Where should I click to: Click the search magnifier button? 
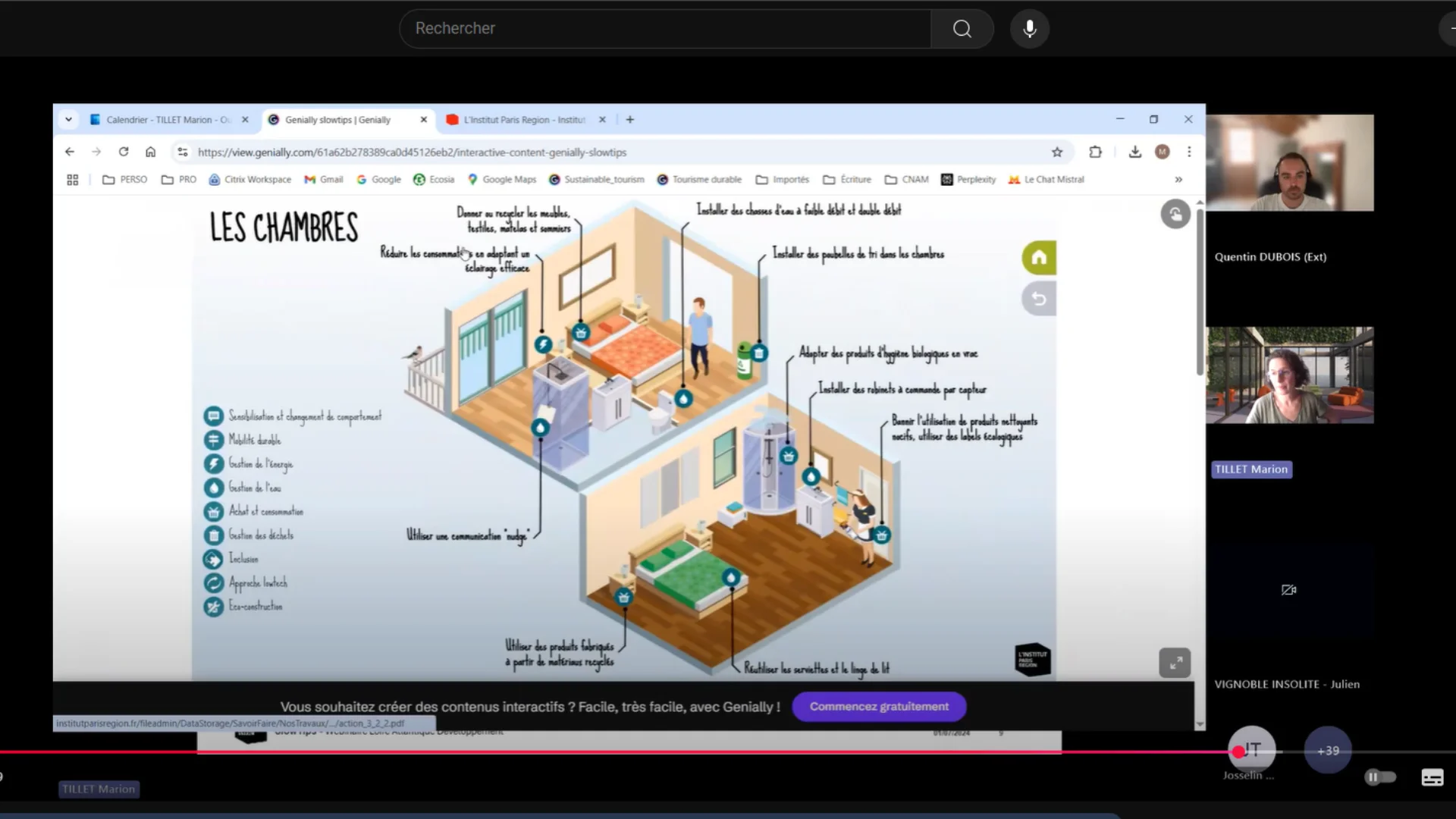(962, 29)
